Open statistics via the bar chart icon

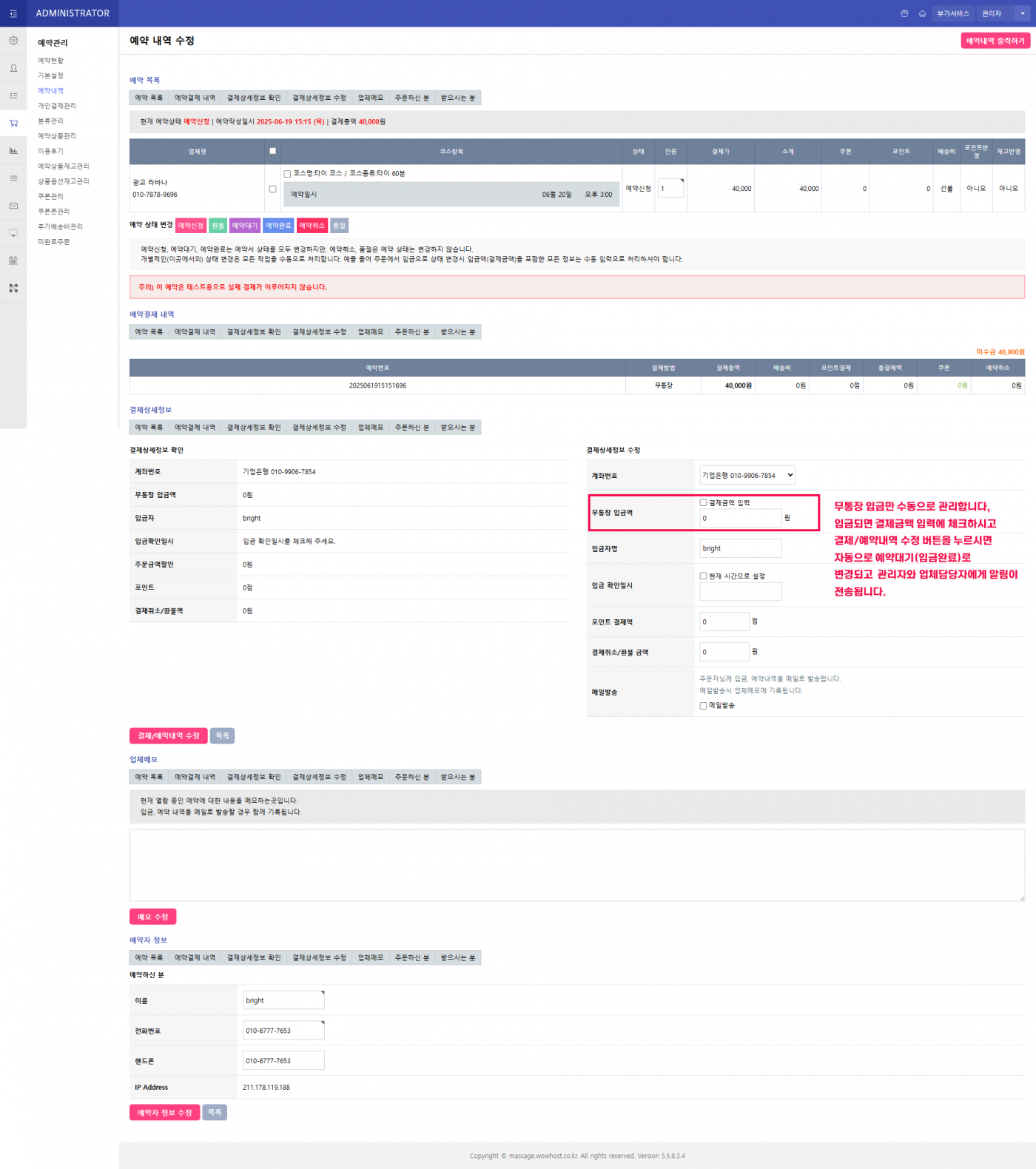pyautogui.click(x=13, y=150)
